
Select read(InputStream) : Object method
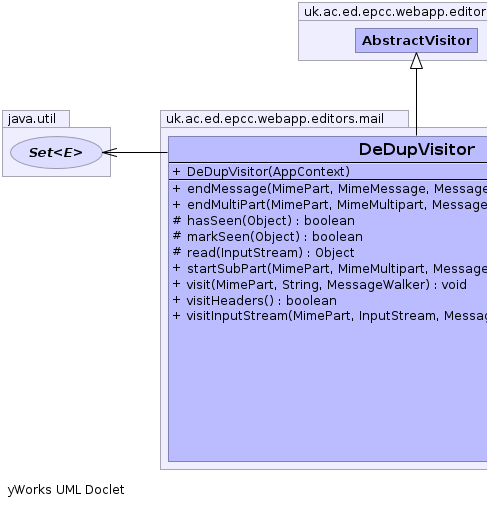(270, 253)
